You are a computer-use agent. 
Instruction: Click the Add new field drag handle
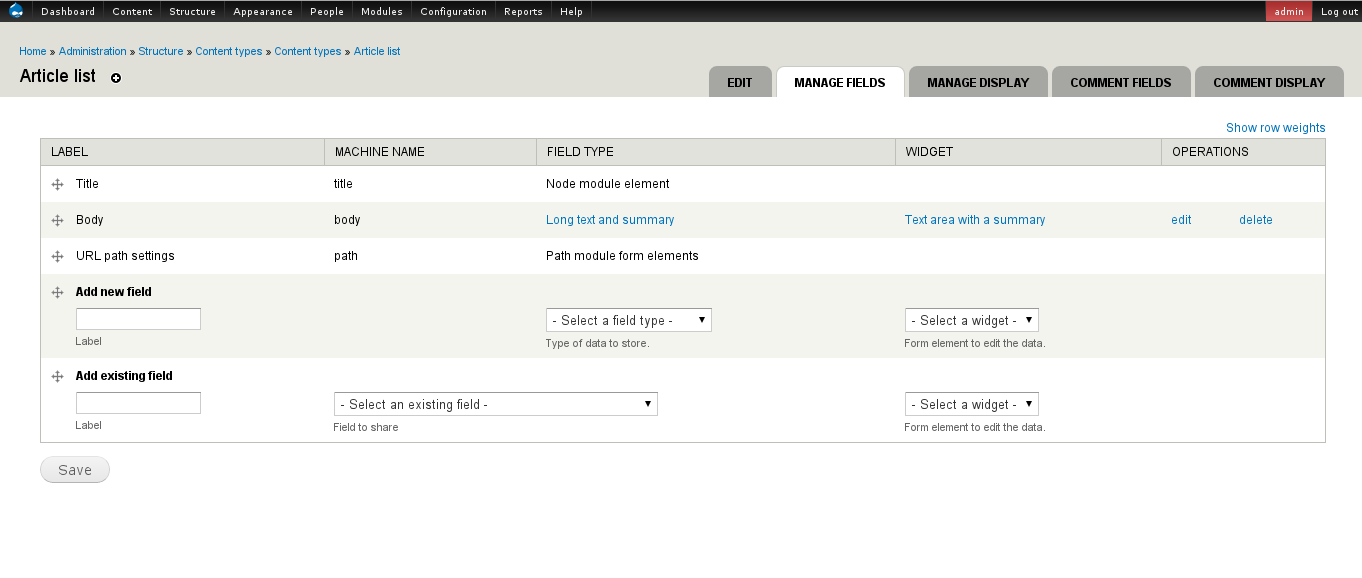point(57,293)
